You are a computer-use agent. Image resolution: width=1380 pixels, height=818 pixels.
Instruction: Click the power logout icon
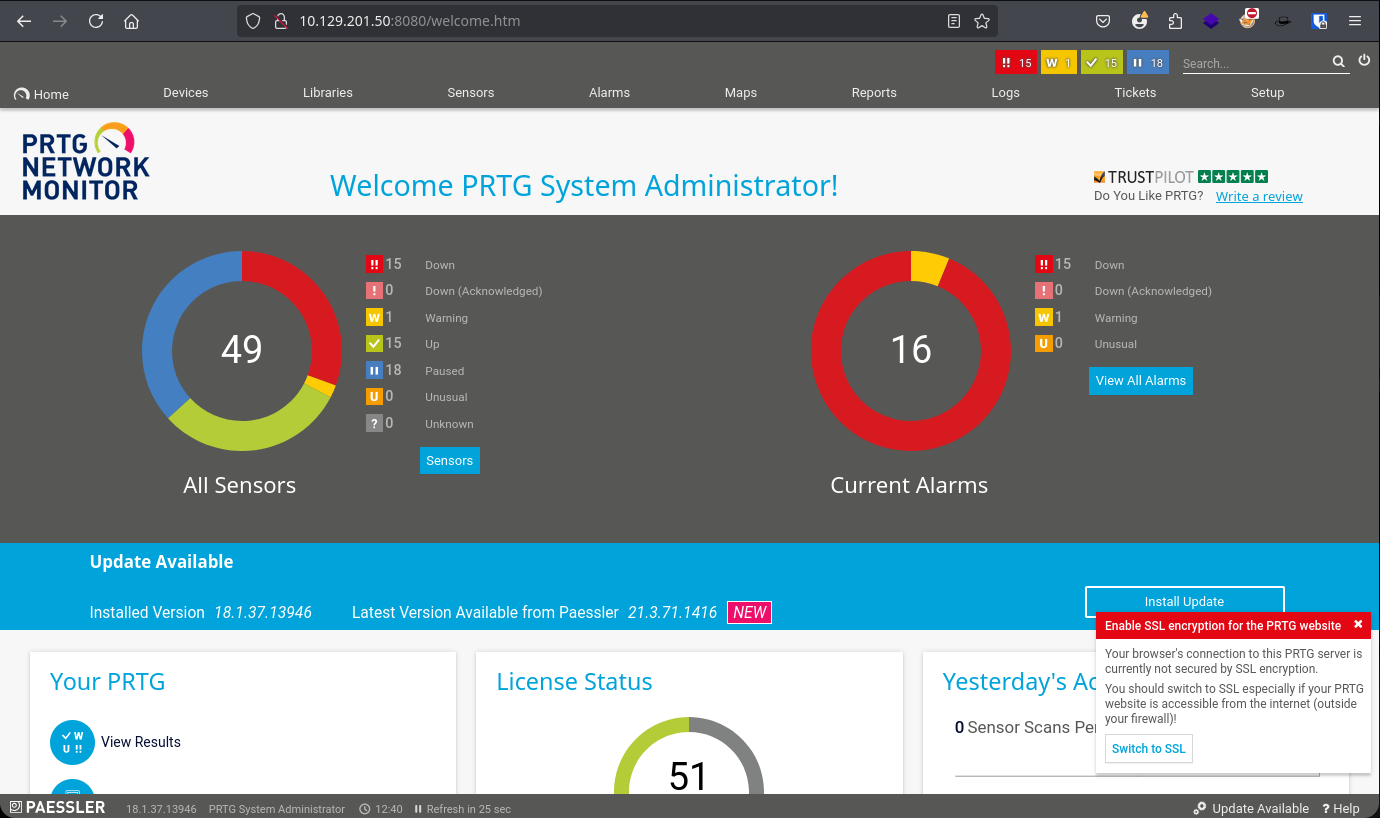pos(1364,61)
